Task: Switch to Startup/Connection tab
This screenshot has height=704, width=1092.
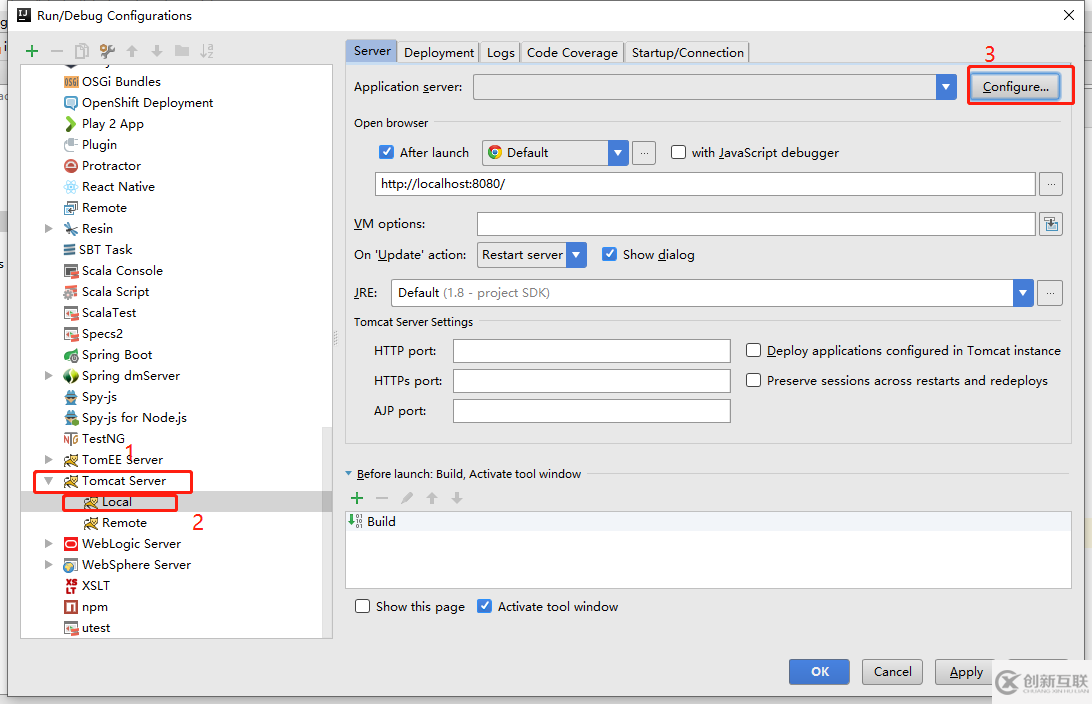Action: point(687,52)
